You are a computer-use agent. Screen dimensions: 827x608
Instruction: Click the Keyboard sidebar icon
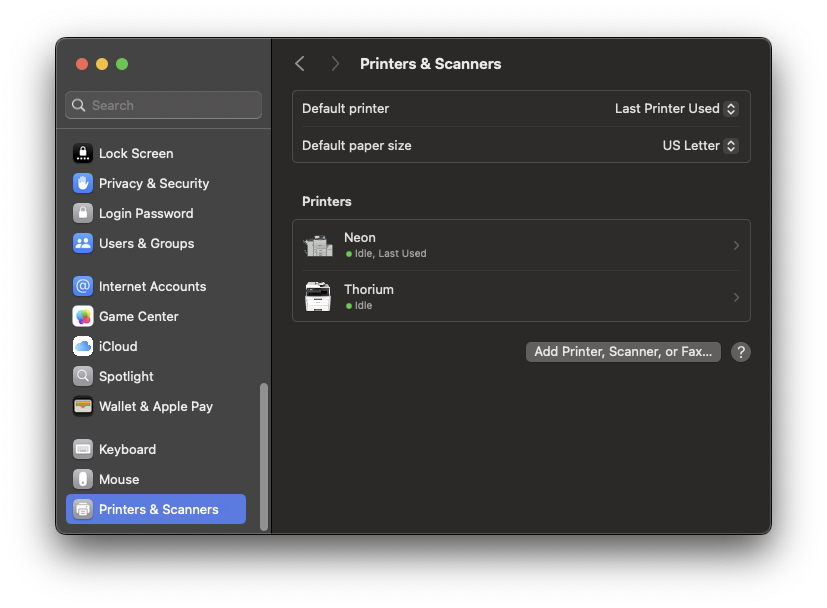pos(83,449)
